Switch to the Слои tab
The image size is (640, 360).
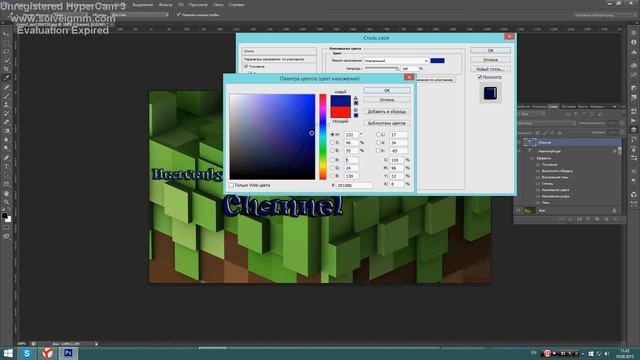[x=553, y=107]
